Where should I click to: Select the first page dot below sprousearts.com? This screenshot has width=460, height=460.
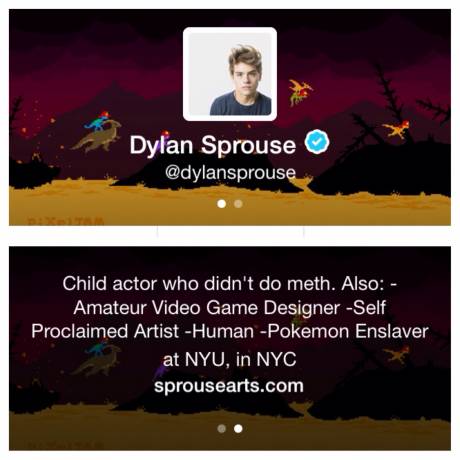pyautogui.click(x=221, y=428)
